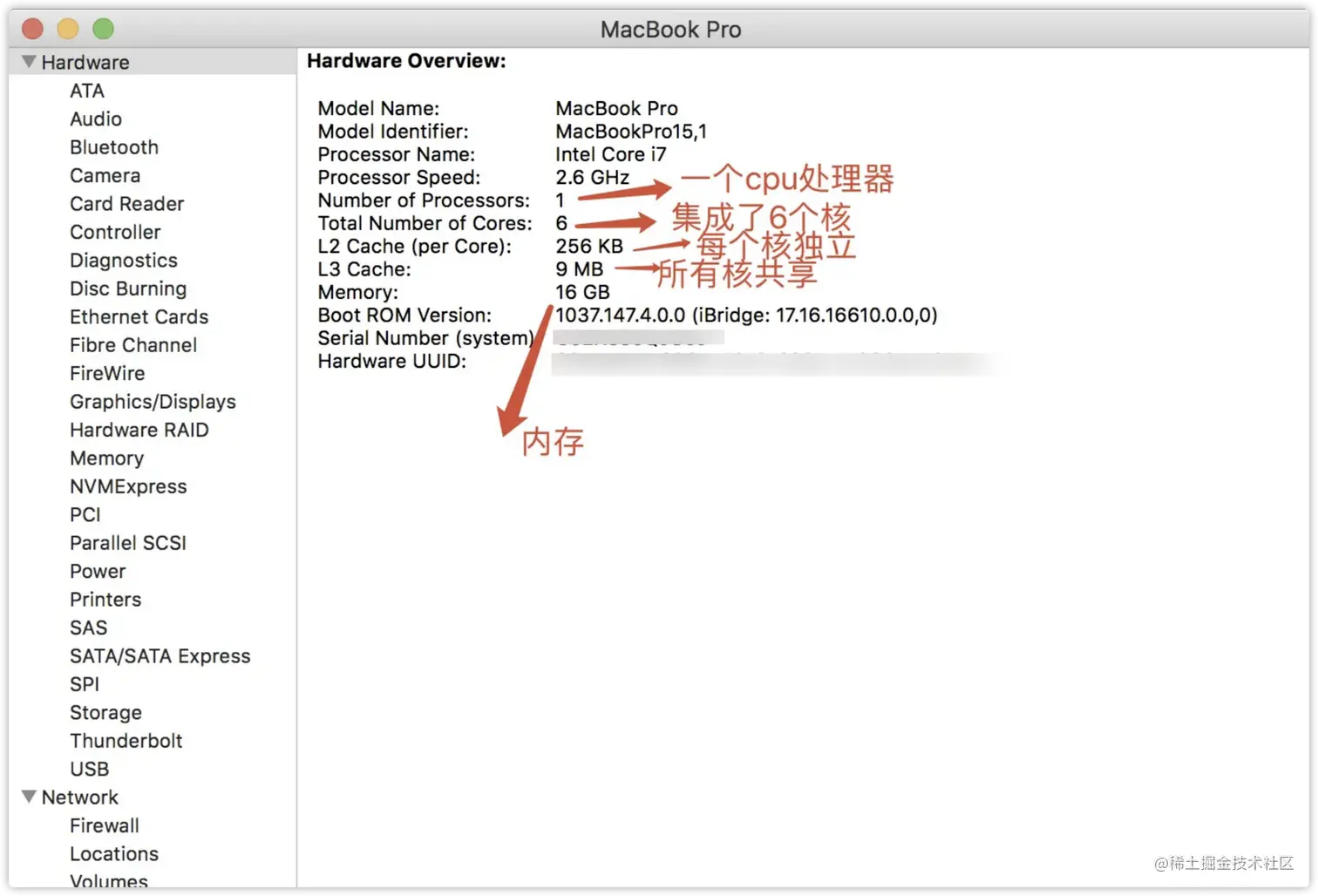Choose the PCI entry
Image resolution: width=1318 pixels, height=896 pixels.
(x=85, y=515)
